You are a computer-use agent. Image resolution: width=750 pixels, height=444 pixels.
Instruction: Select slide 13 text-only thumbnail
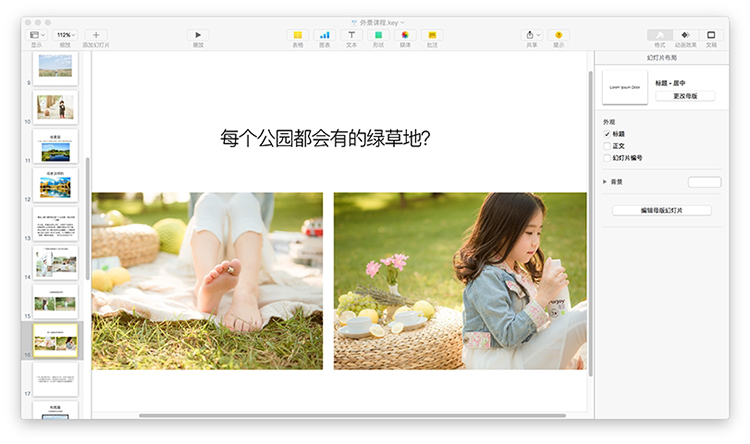[55, 224]
